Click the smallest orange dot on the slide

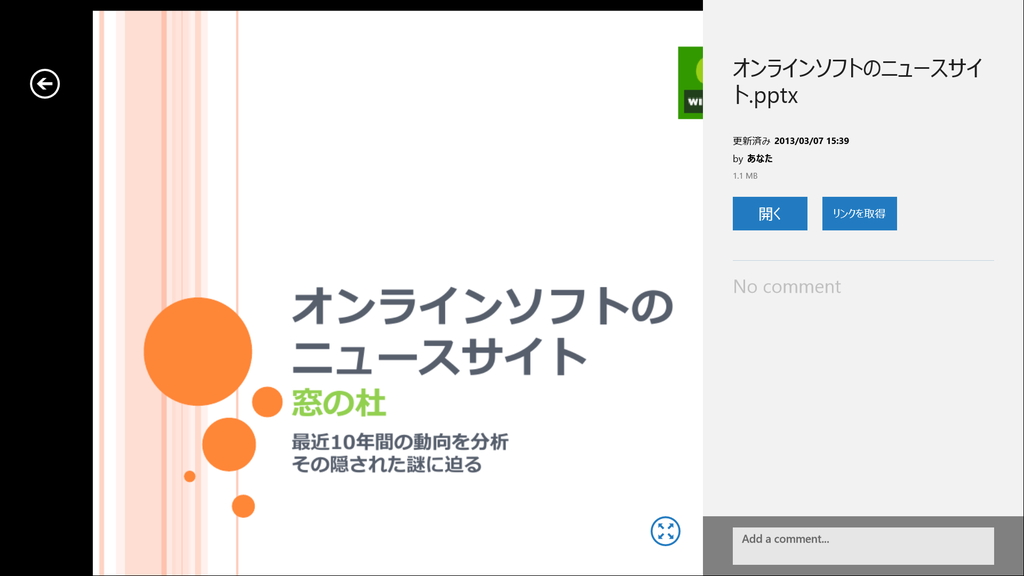tap(188, 475)
